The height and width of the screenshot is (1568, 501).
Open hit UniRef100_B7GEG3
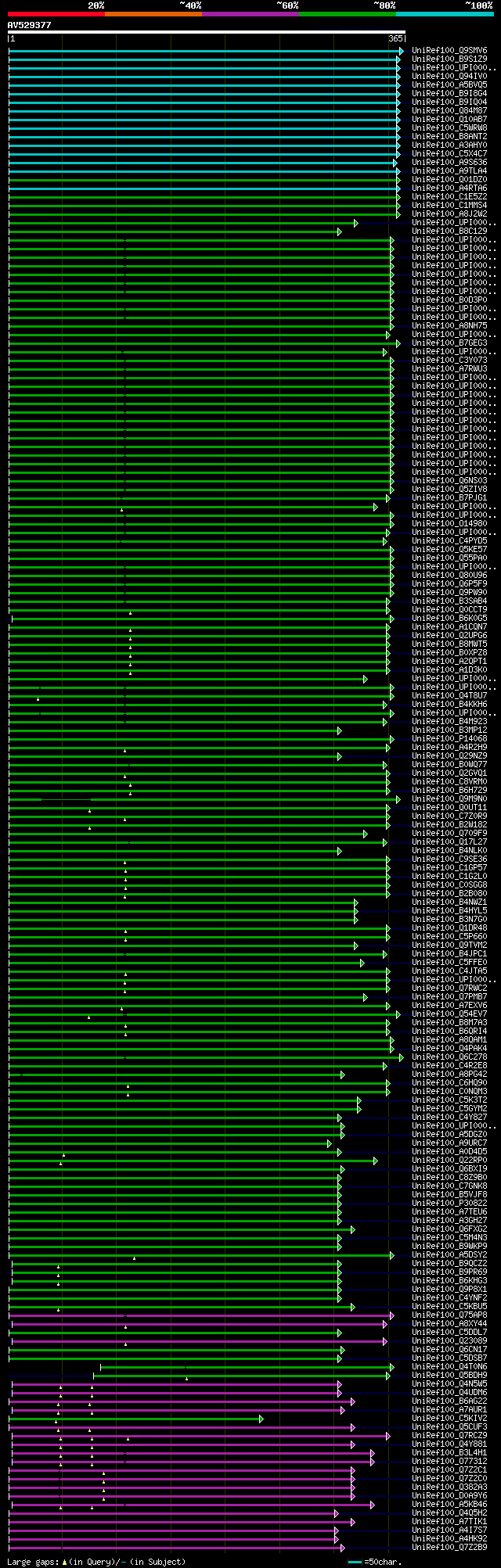(x=449, y=343)
